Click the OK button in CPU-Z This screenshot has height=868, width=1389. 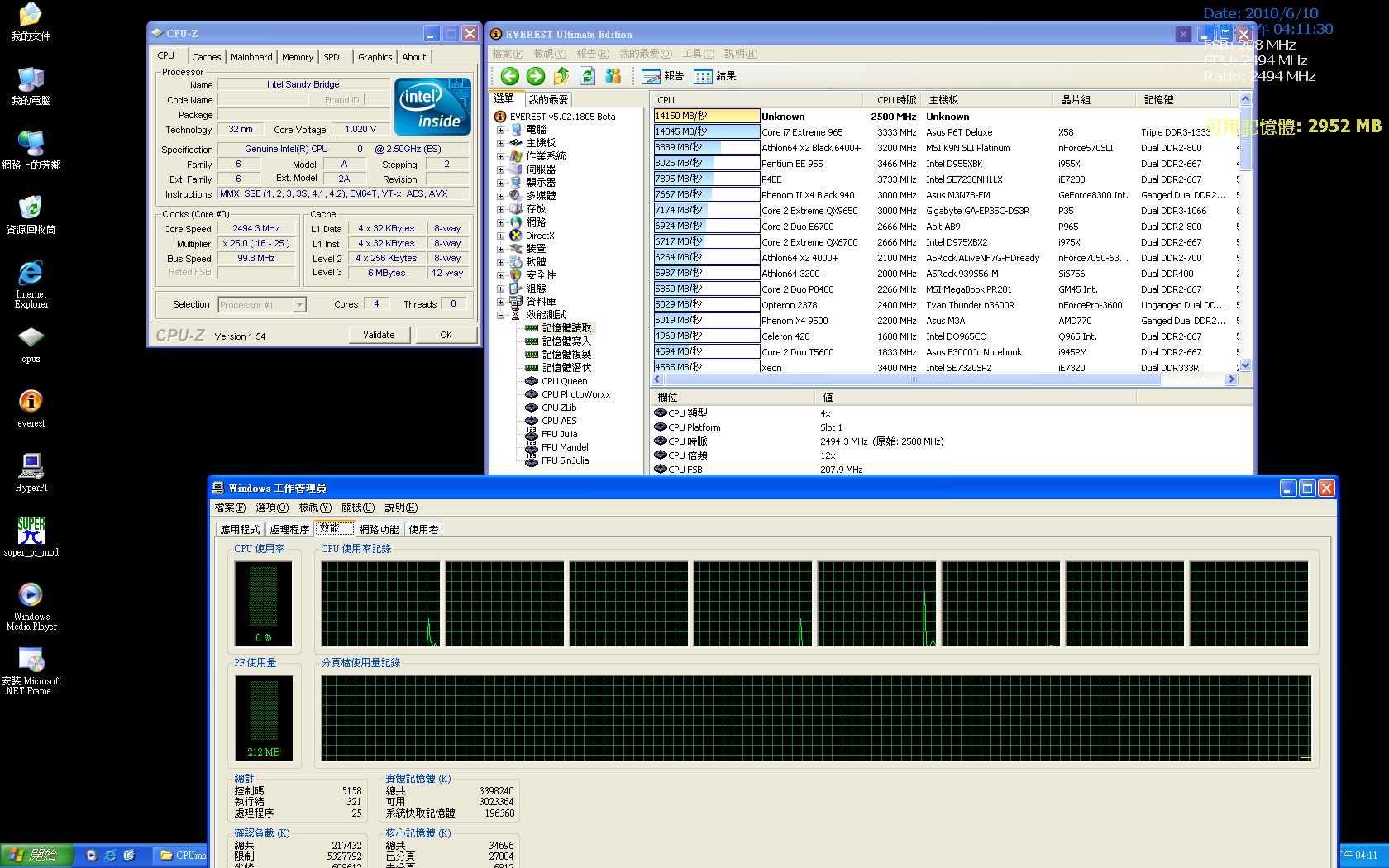pyautogui.click(x=446, y=334)
